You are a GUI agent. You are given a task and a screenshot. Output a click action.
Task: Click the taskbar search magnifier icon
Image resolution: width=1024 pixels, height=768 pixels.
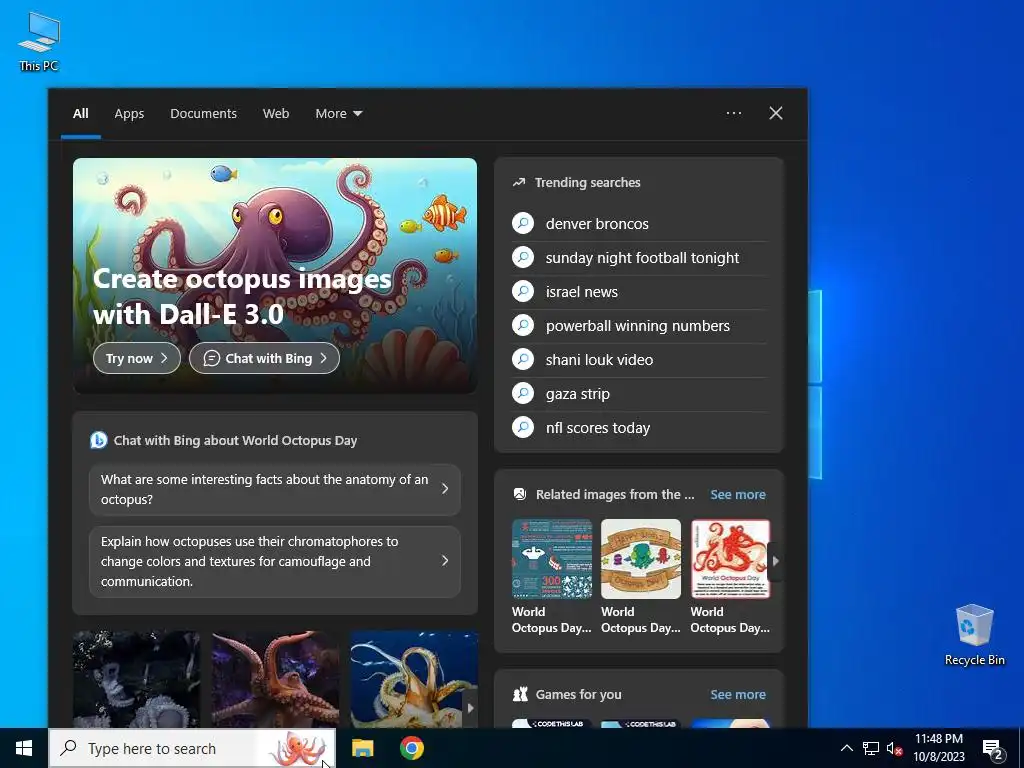(68, 748)
